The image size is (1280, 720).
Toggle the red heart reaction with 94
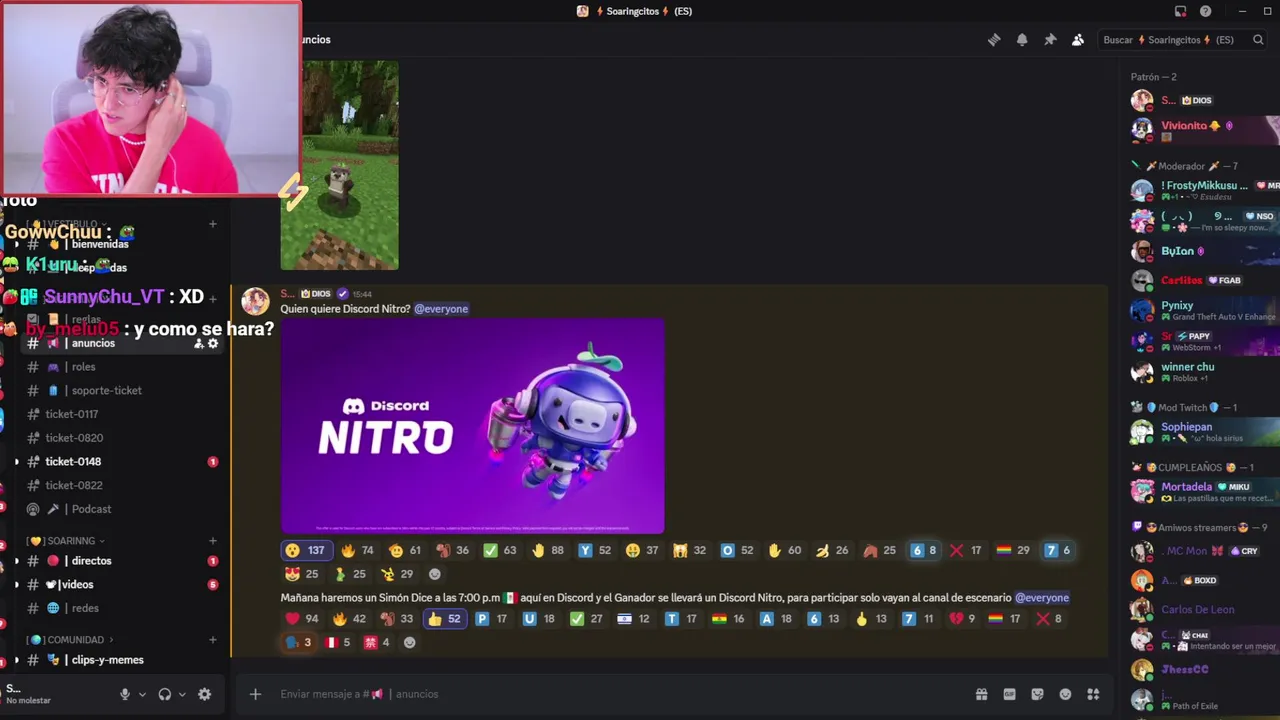click(302, 619)
